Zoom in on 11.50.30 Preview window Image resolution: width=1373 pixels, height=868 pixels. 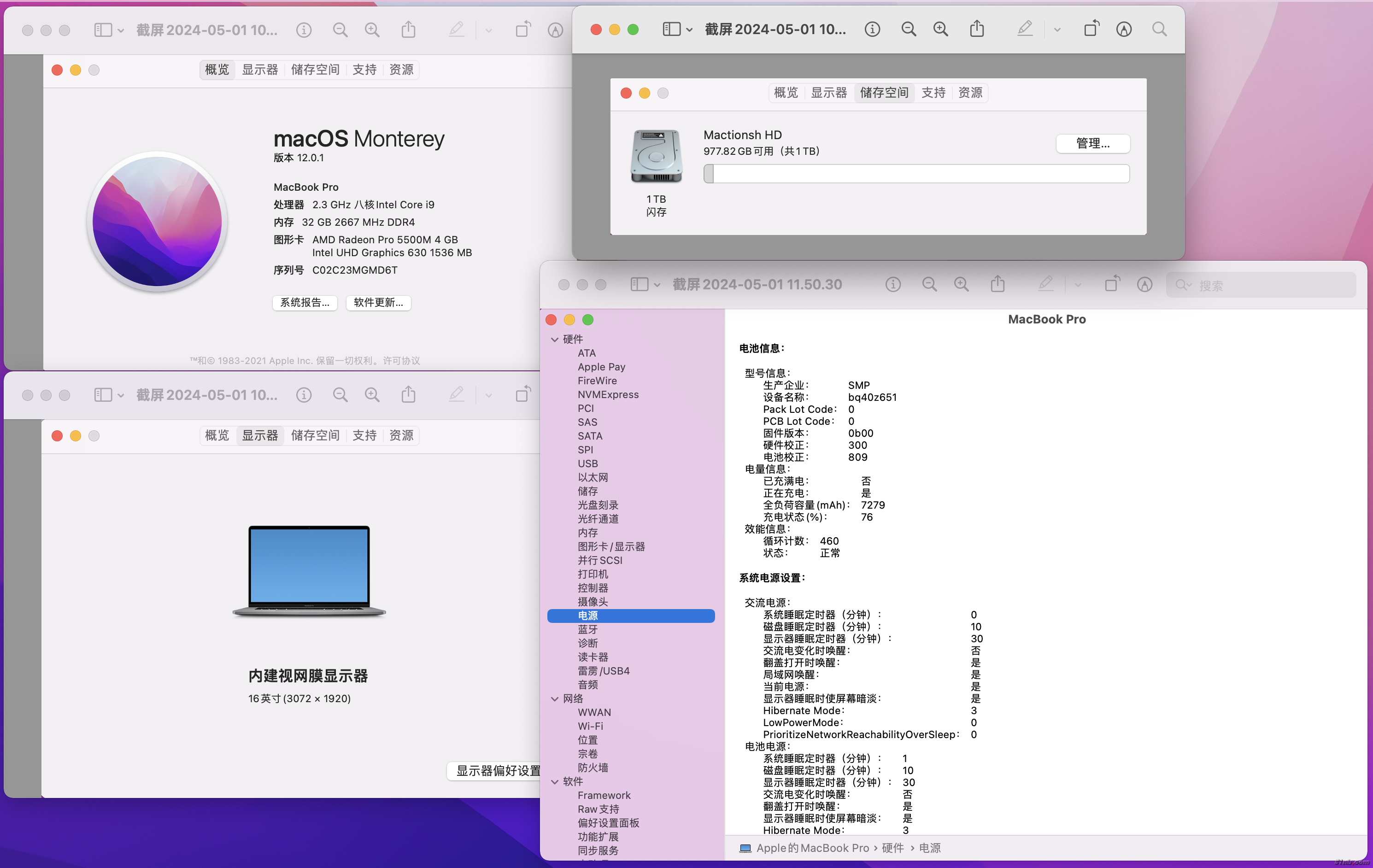click(x=961, y=285)
